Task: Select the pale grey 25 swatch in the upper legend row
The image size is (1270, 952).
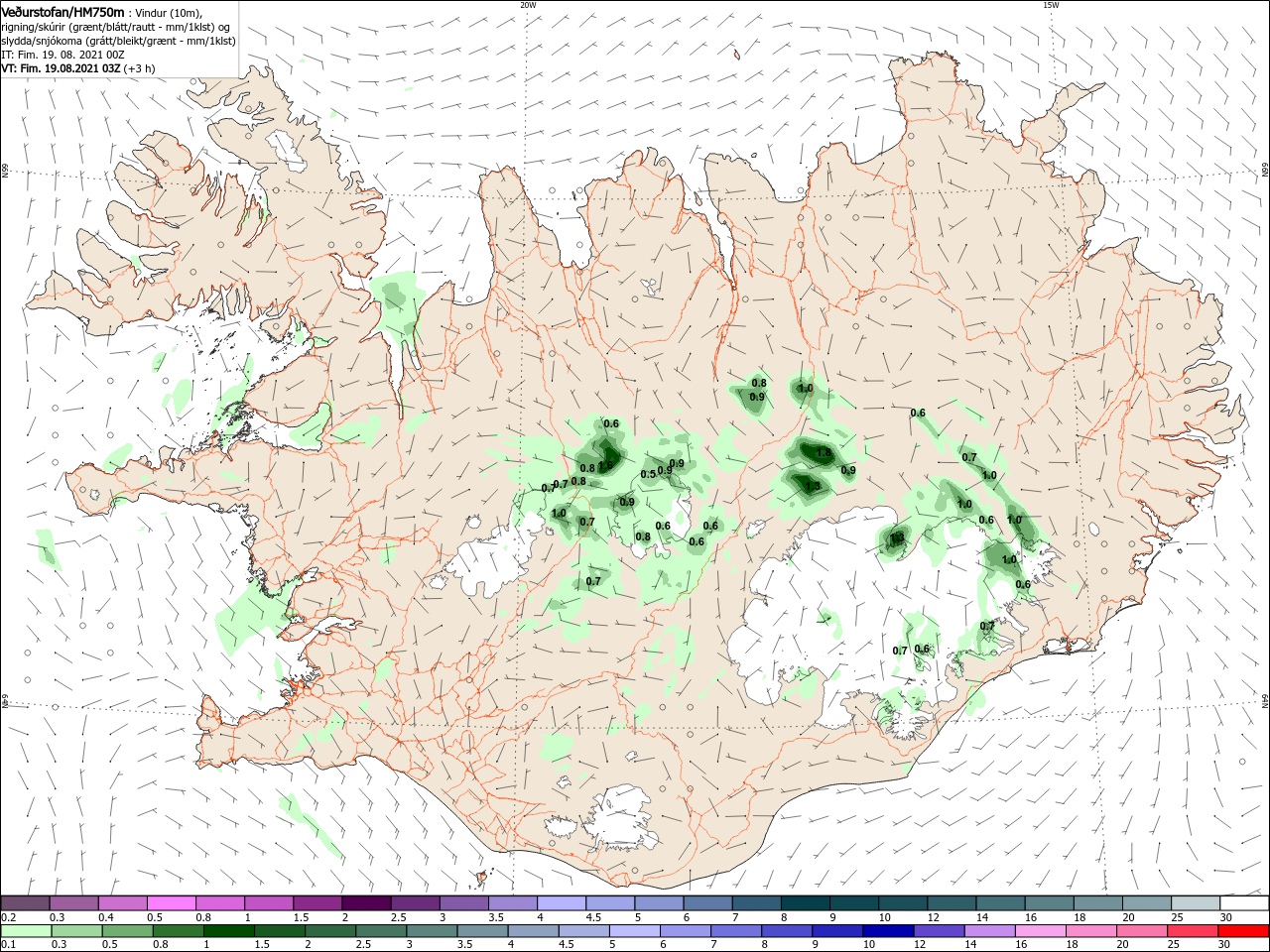Action: [1196, 902]
